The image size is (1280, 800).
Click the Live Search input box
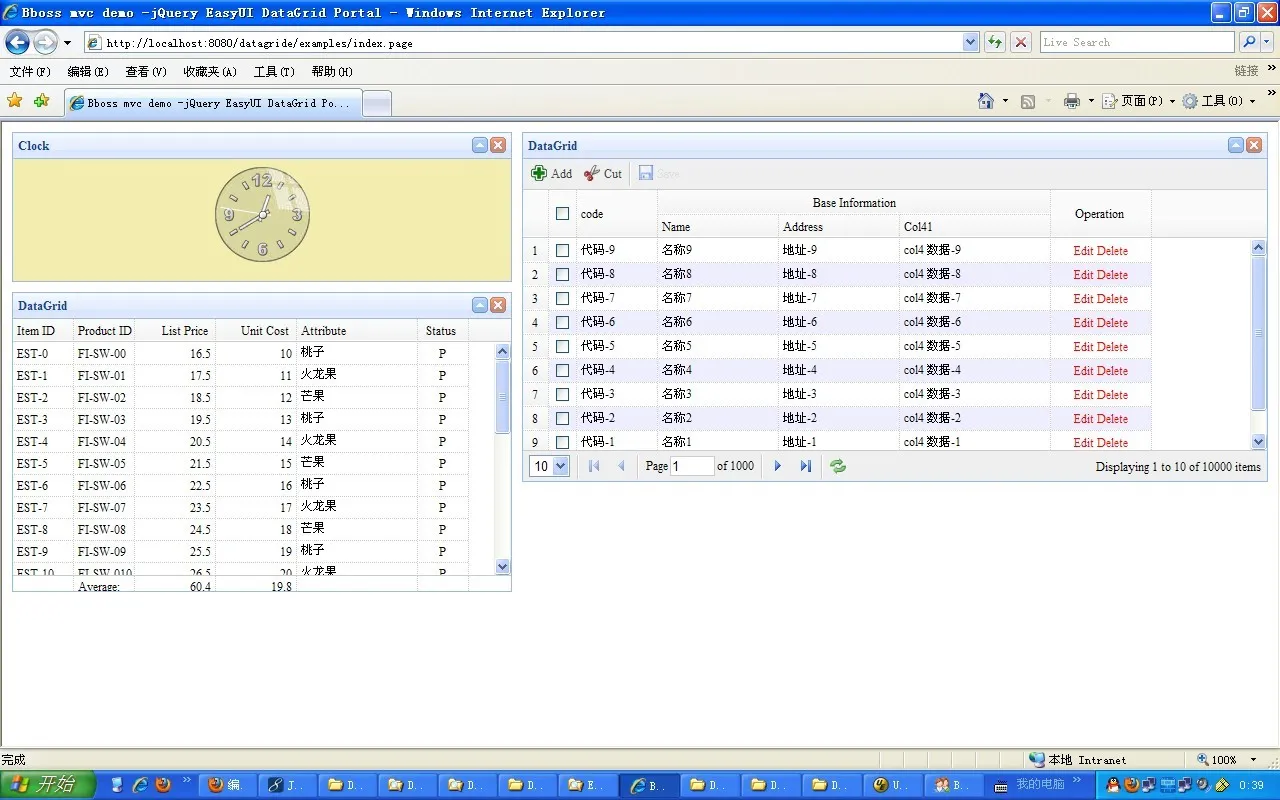1136,42
